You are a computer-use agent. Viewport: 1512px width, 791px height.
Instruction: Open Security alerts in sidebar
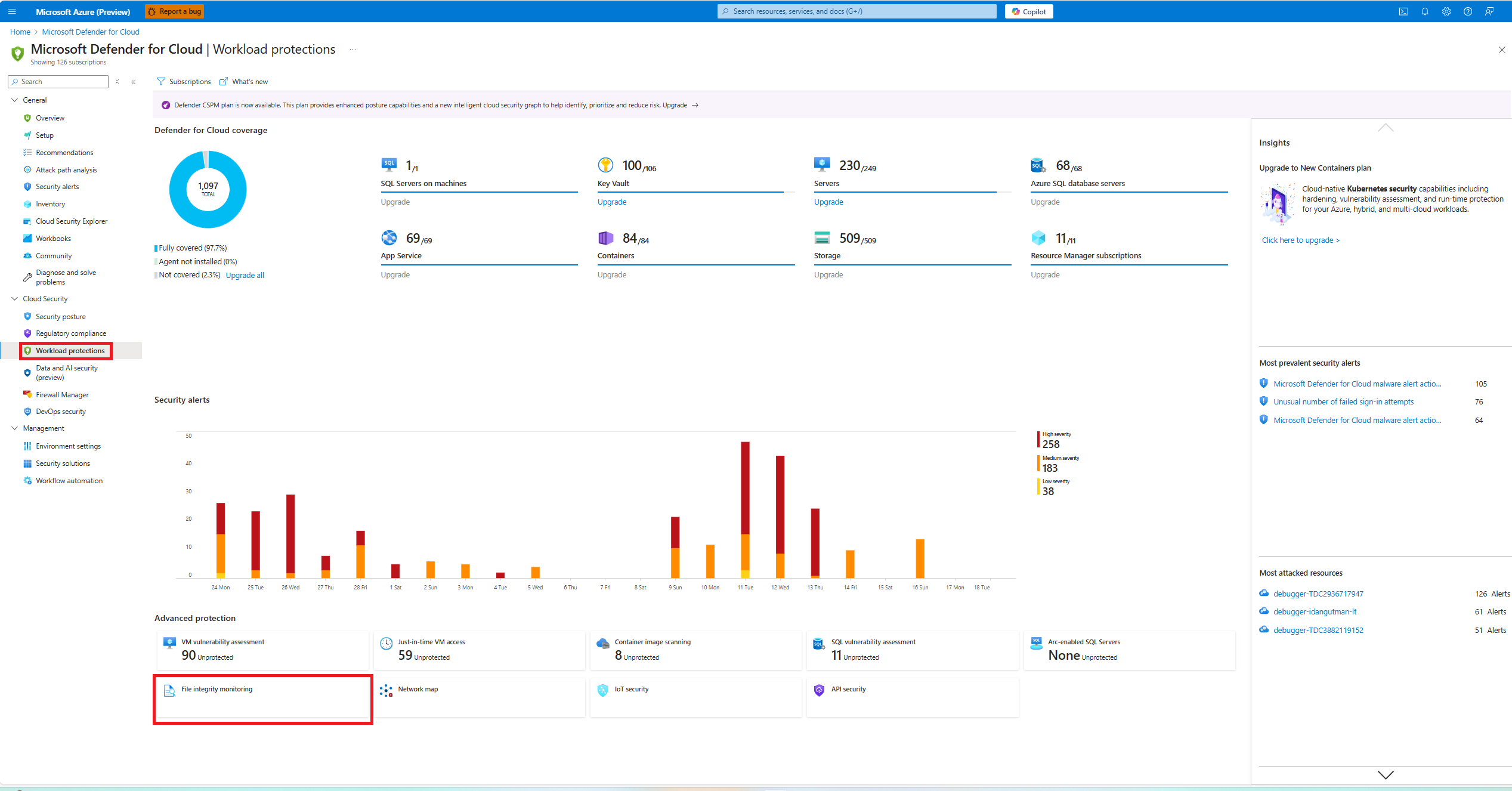click(x=57, y=187)
